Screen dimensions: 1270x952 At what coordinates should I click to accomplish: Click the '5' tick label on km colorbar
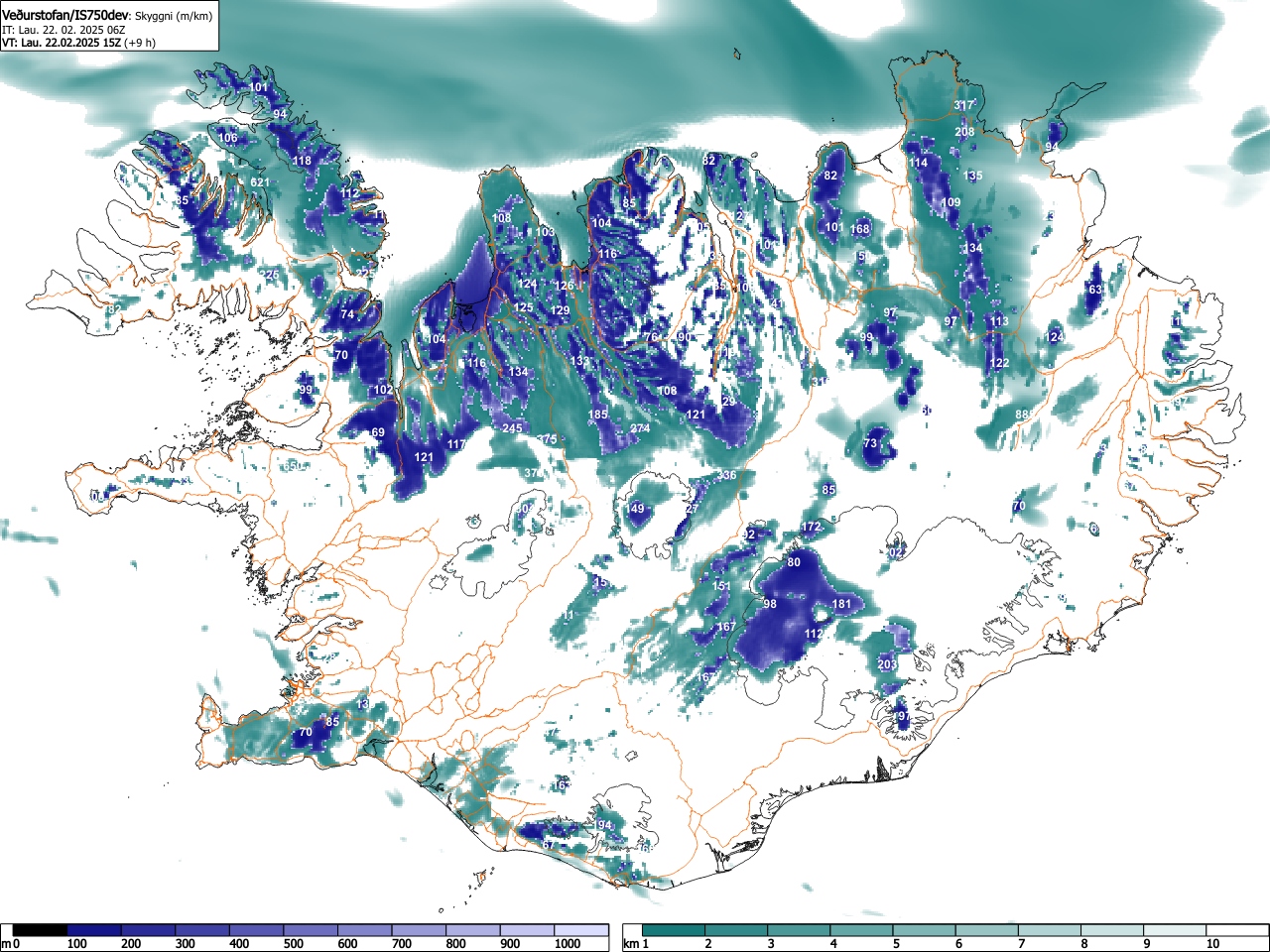click(896, 944)
